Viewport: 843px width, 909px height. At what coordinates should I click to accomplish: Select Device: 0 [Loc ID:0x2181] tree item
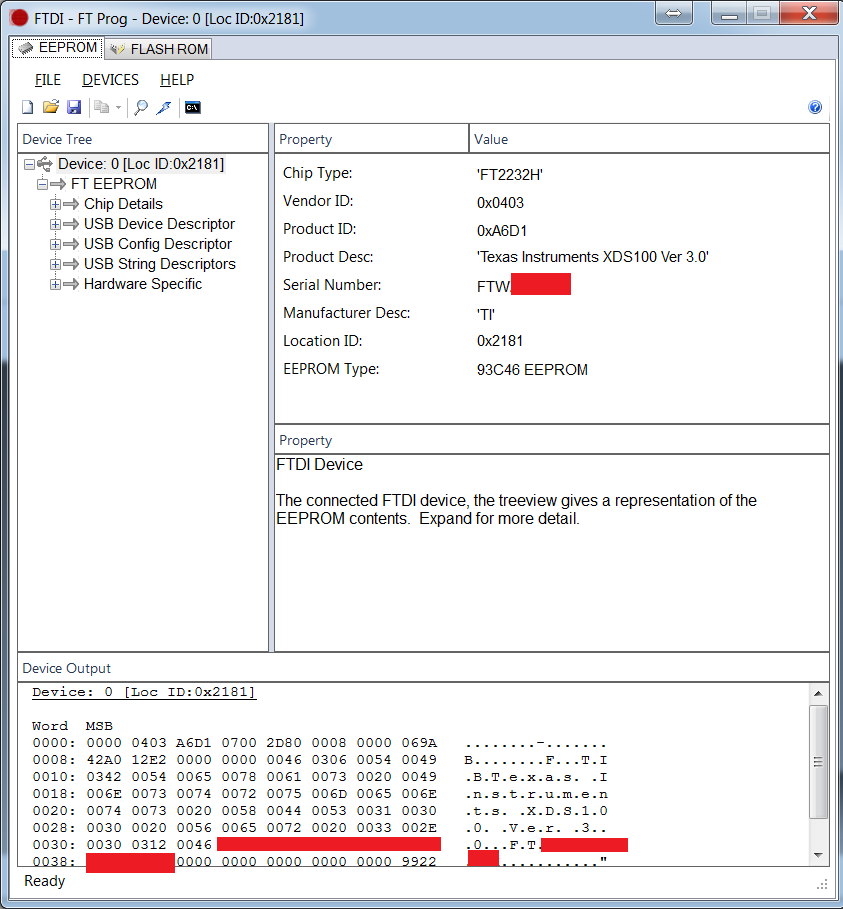click(141, 164)
